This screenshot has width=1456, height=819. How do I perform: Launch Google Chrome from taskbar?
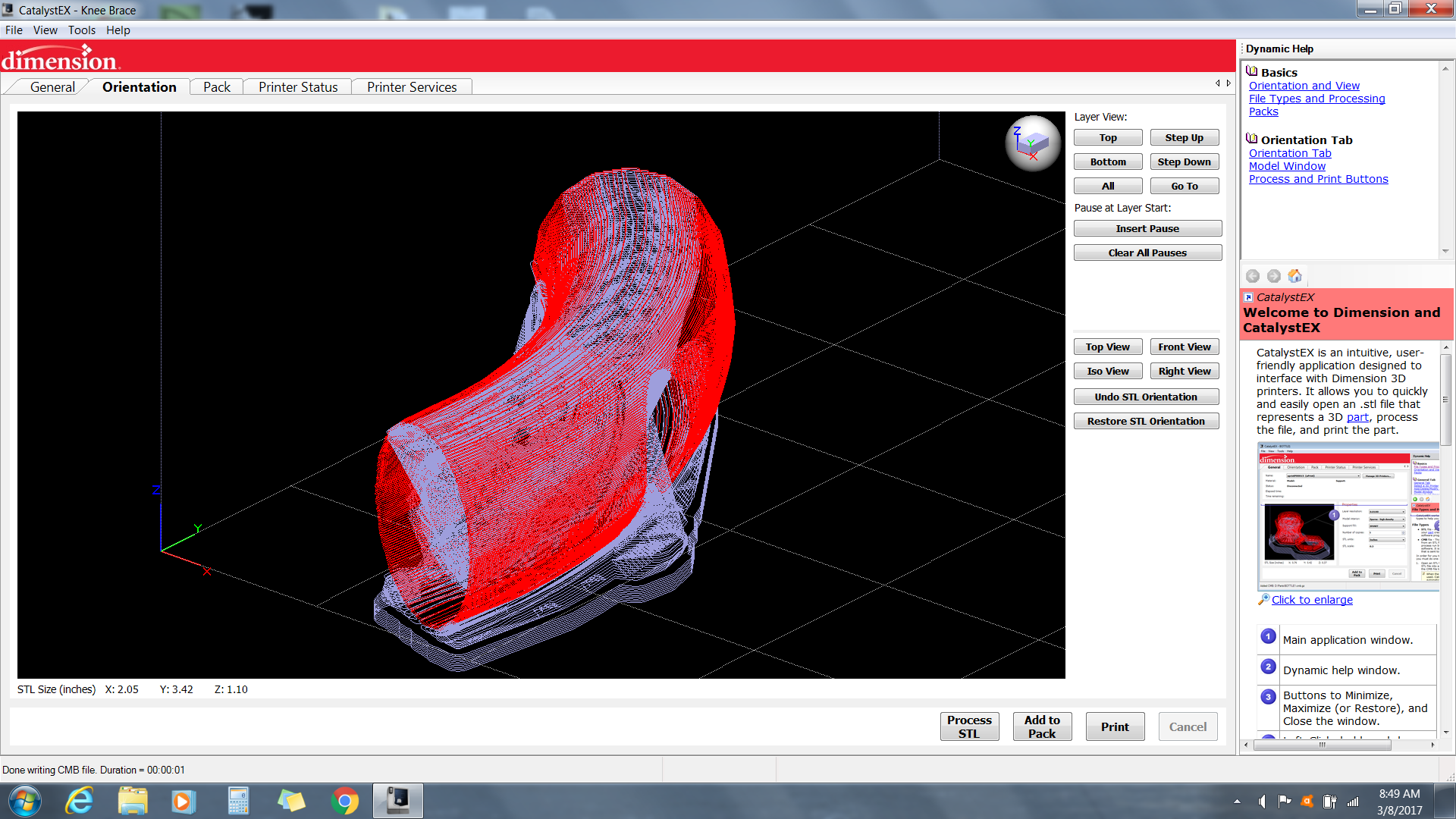tap(345, 801)
